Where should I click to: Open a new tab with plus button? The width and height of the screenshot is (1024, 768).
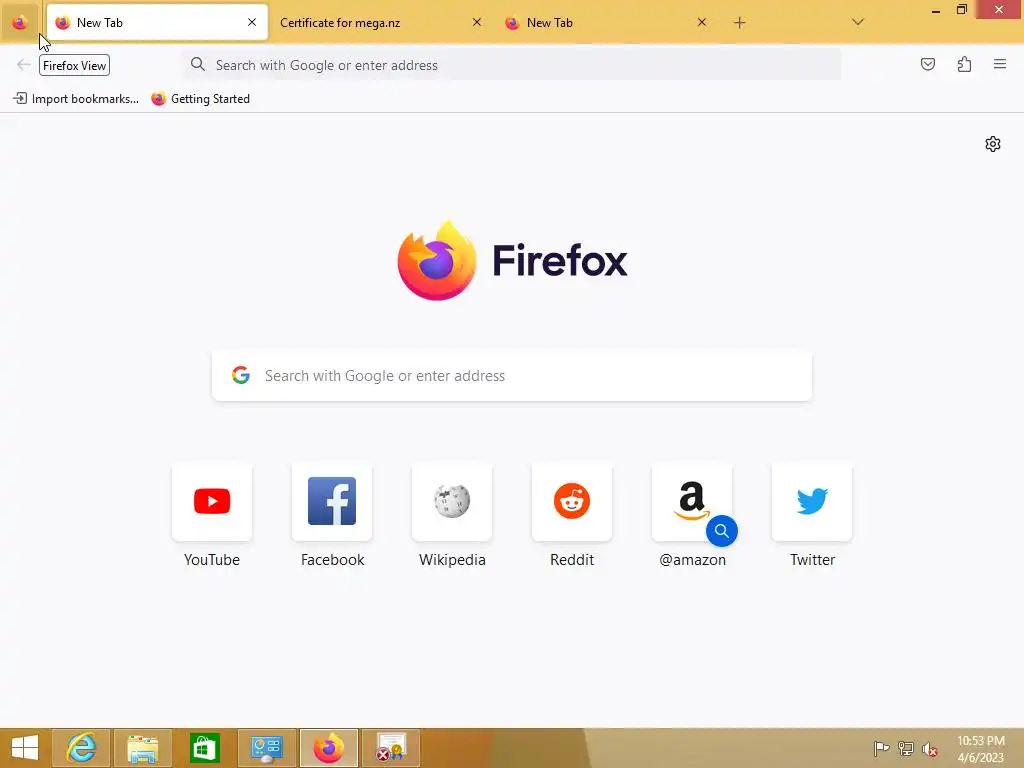(739, 23)
